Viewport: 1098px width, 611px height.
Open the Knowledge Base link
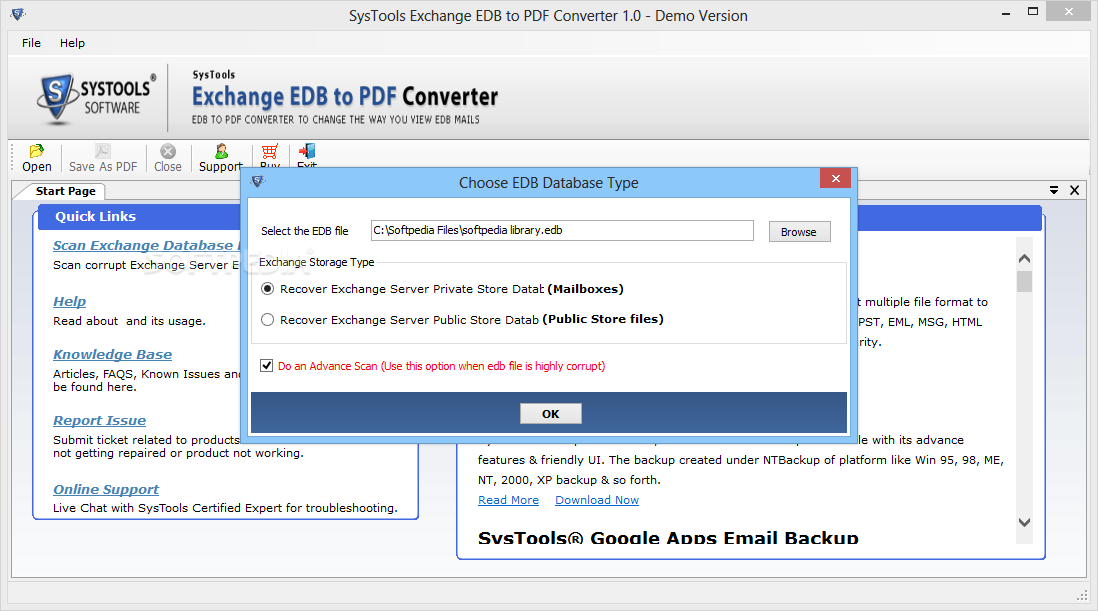pyautogui.click(x=113, y=355)
